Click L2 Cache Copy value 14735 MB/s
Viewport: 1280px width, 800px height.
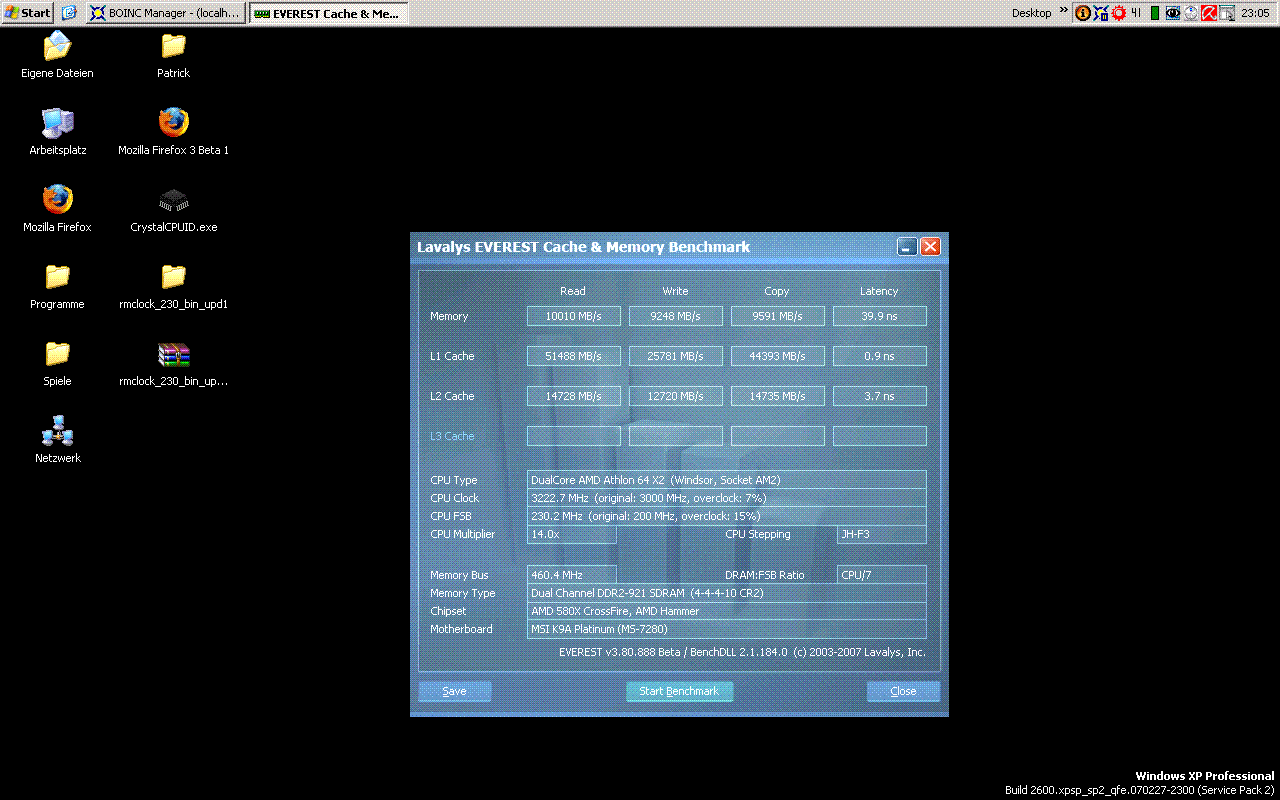click(777, 396)
